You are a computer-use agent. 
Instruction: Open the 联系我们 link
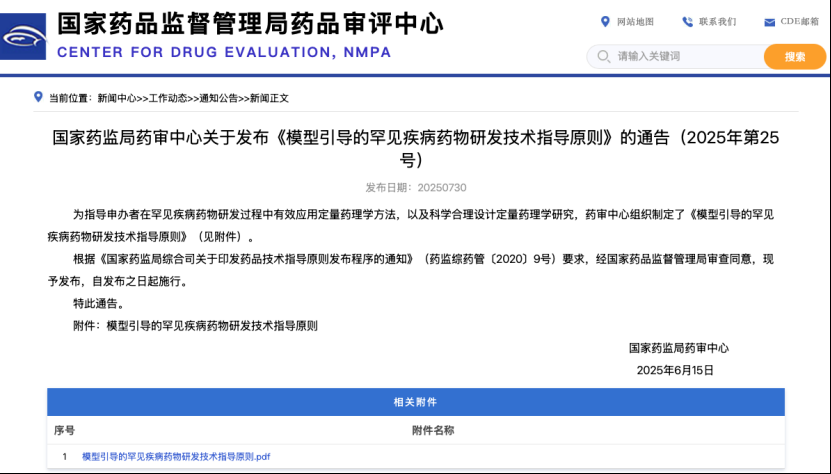[717, 21]
